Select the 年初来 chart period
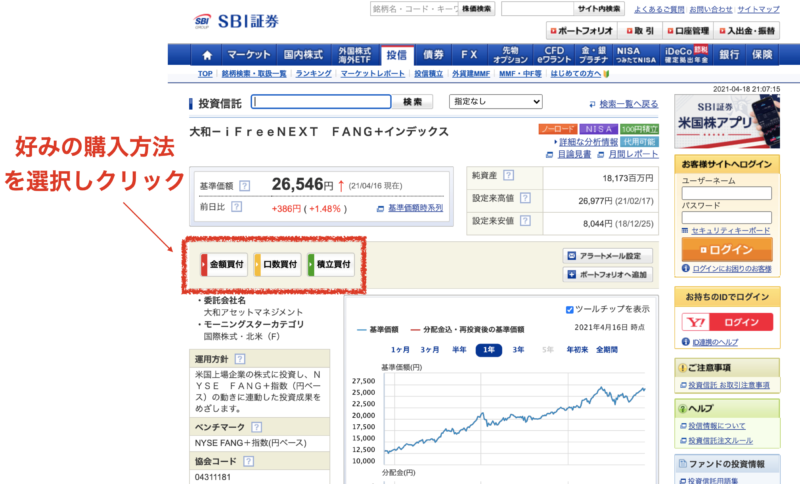Image resolution: width=800 pixels, height=484 pixels. [x=577, y=350]
